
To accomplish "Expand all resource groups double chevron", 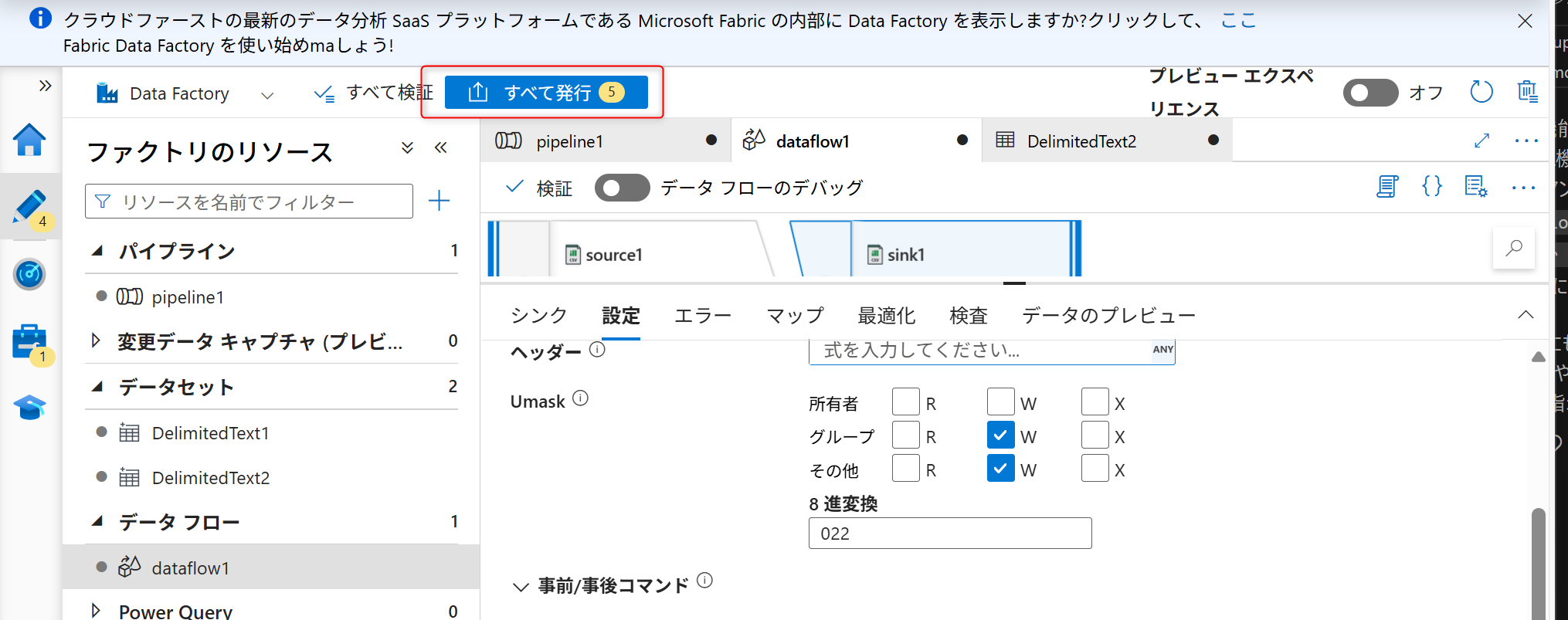I will 407,147.
